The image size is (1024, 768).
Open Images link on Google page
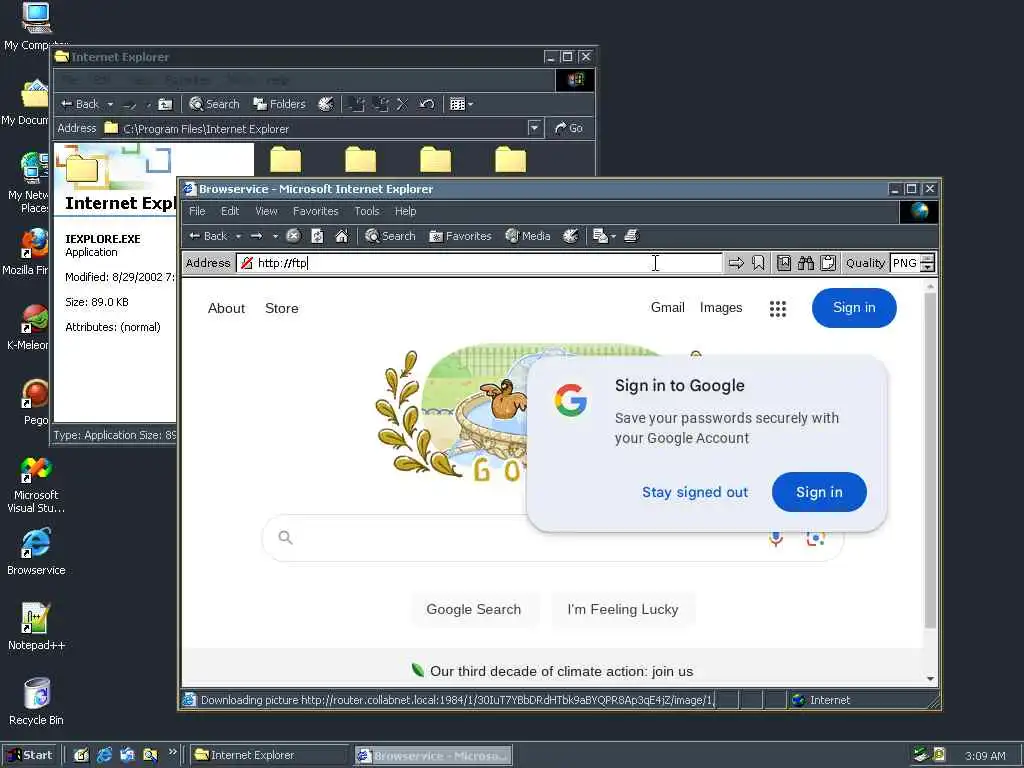click(x=721, y=308)
